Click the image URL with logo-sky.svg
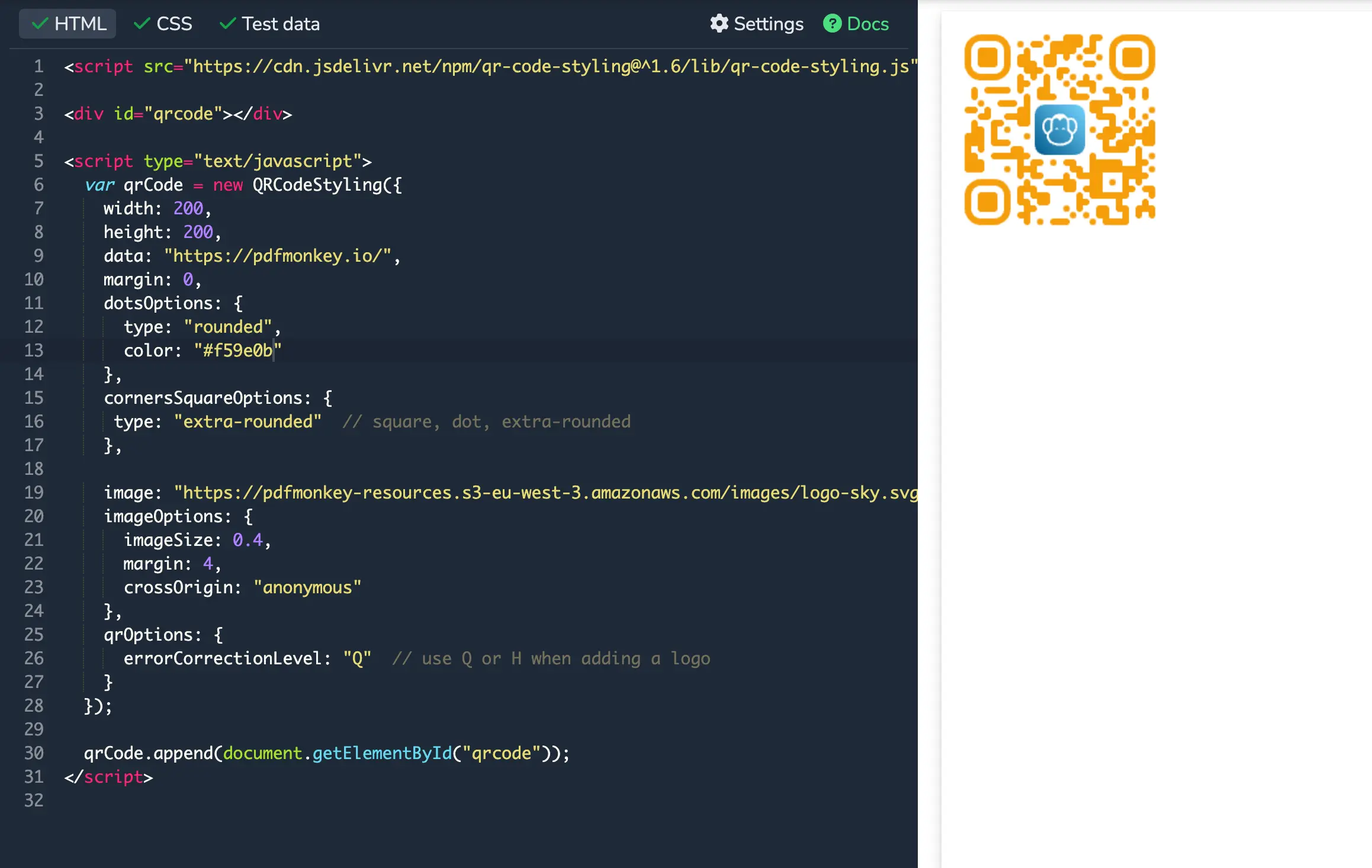 (x=545, y=493)
